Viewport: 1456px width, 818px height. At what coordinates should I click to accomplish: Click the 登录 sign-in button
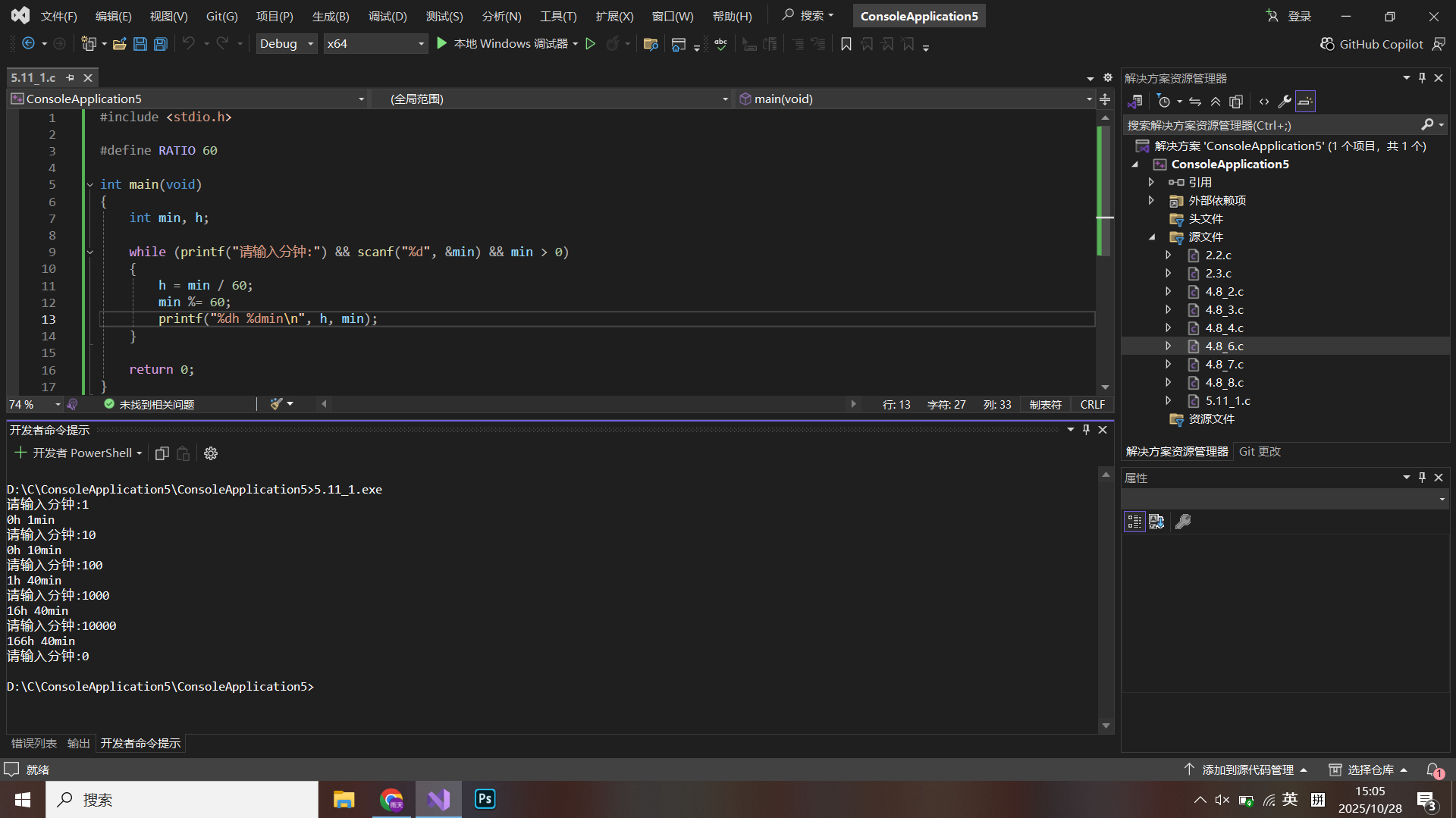[x=1289, y=16]
